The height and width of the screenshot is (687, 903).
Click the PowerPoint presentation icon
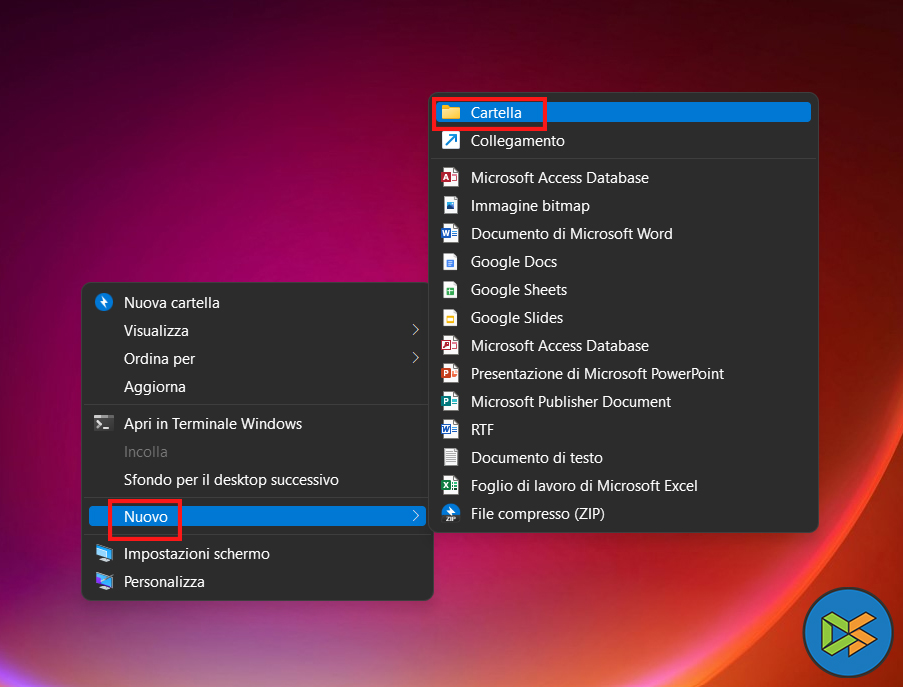[451, 374]
